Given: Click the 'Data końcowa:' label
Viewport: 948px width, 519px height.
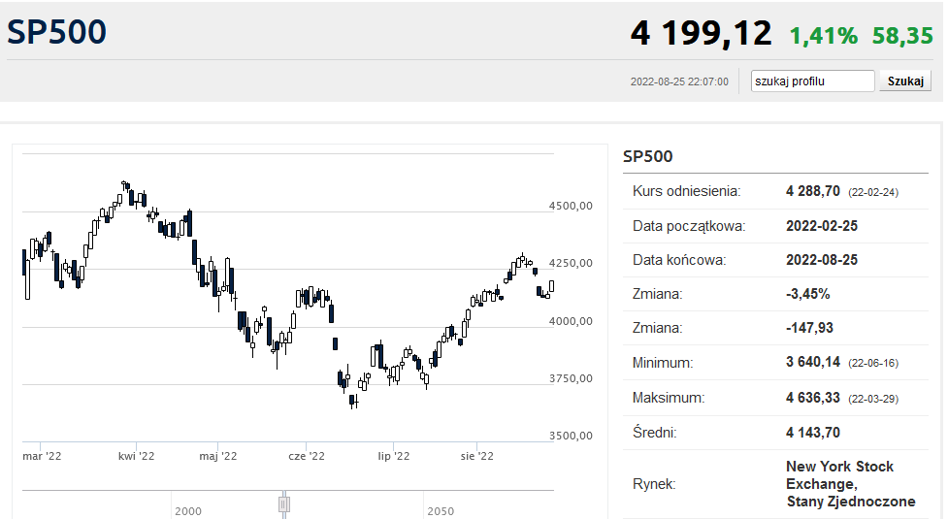Looking at the screenshot, I should click(679, 260).
